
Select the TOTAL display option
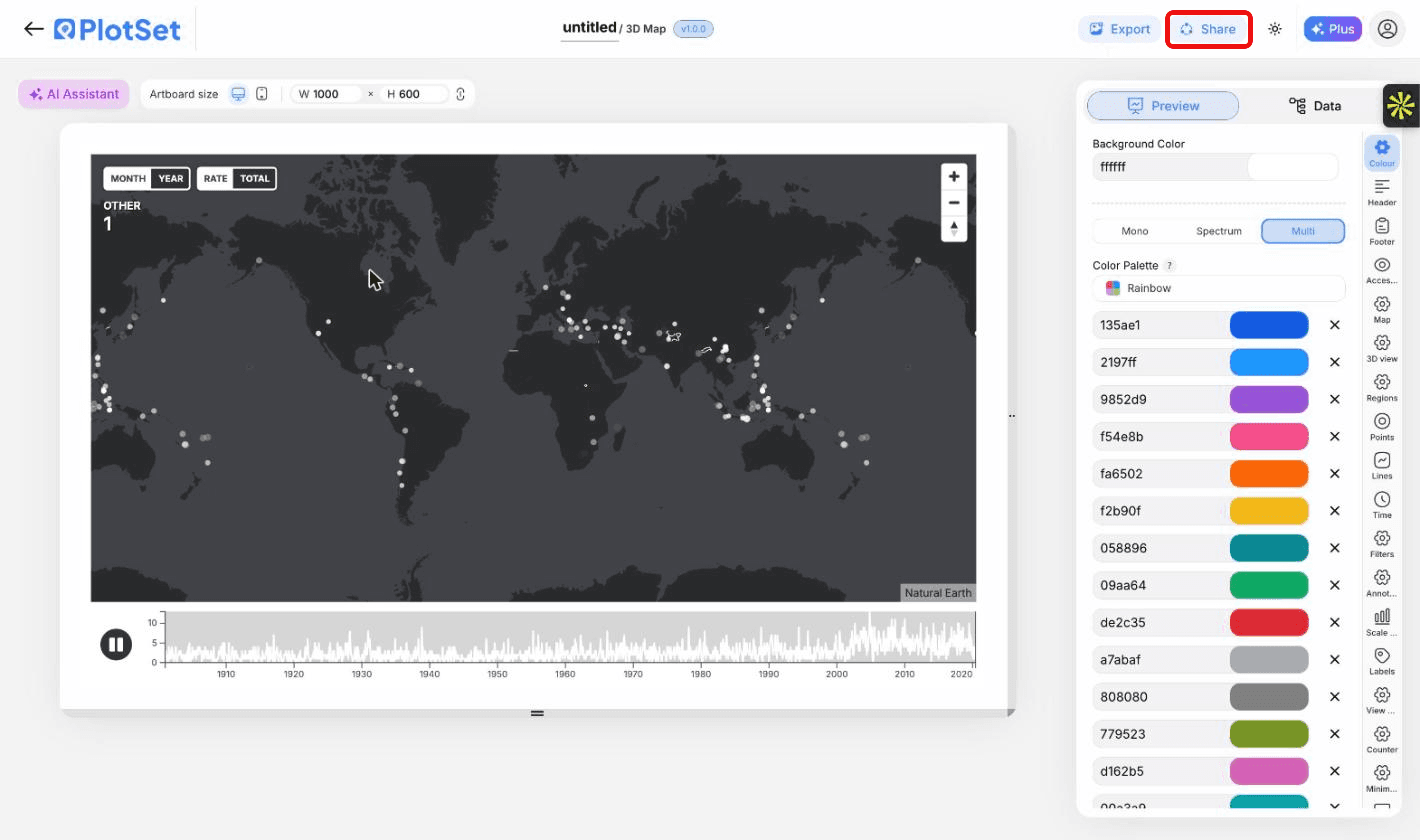point(255,179)
